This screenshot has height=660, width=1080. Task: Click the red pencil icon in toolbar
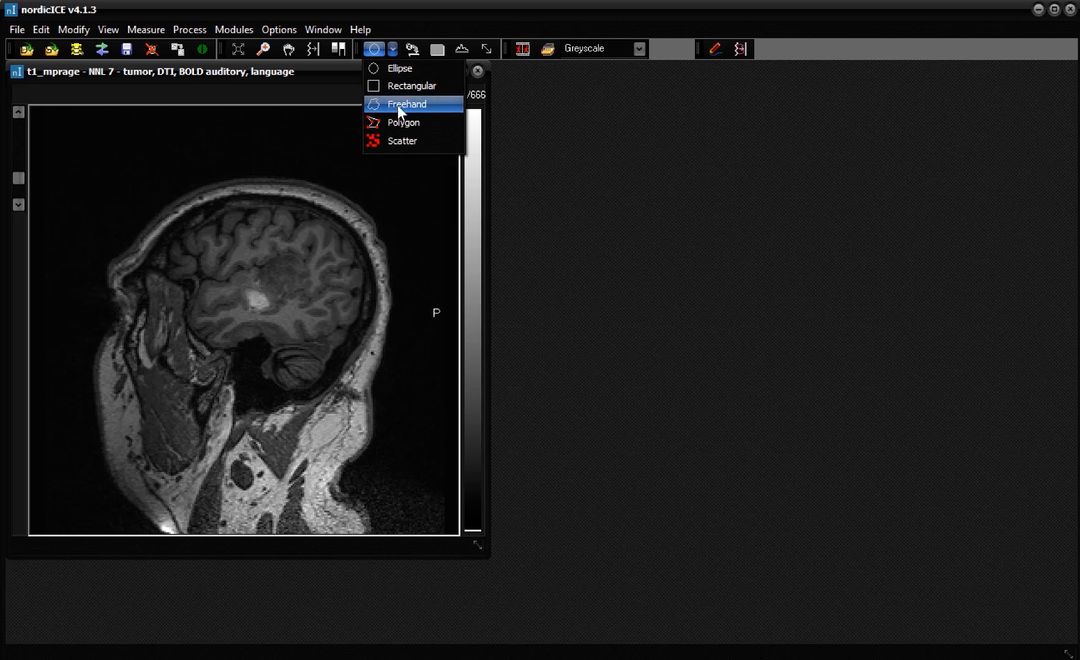(715, 49)
